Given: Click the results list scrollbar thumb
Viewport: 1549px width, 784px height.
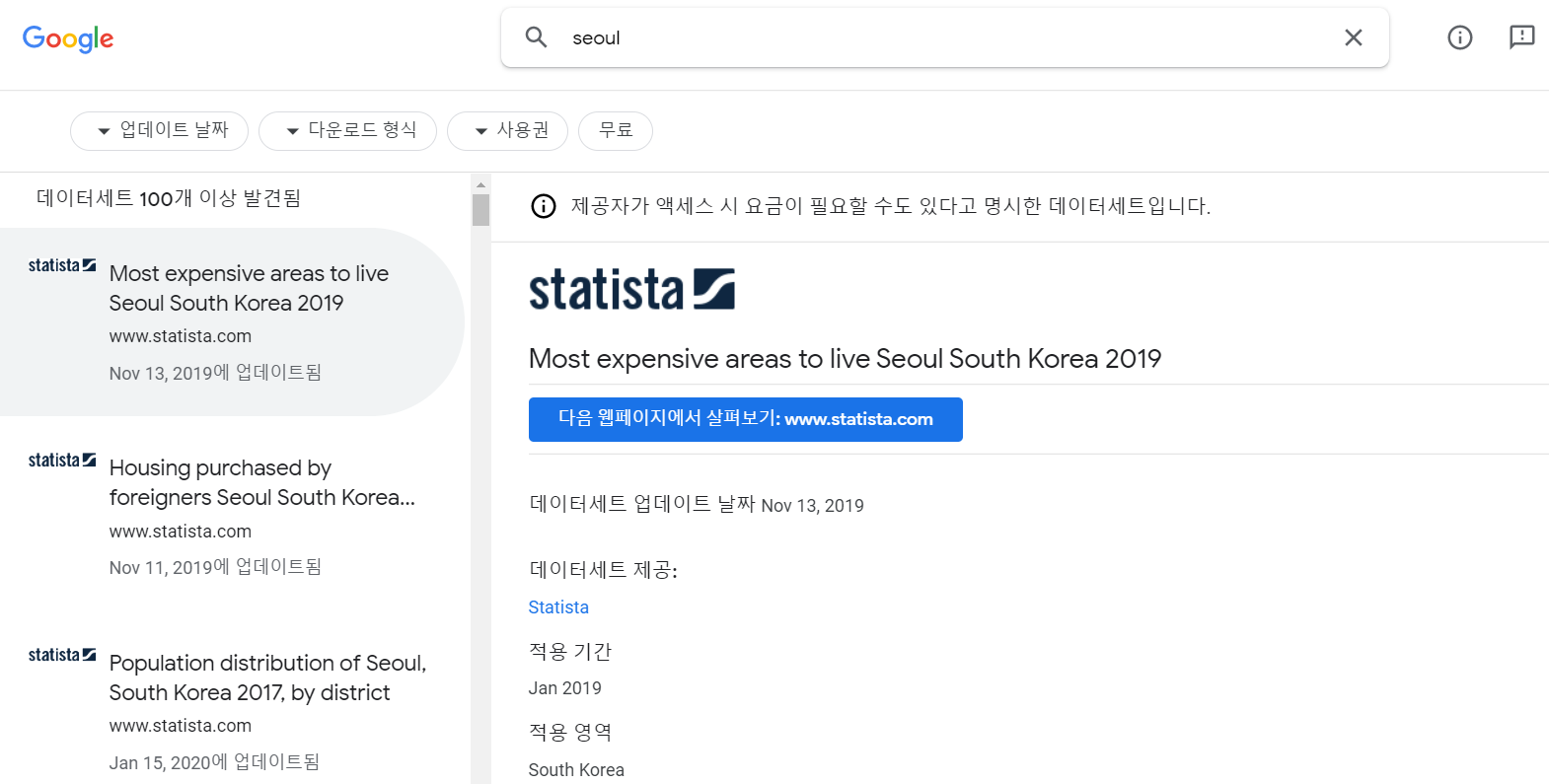Looking at the screenshot, I should (x=480, y=210).
